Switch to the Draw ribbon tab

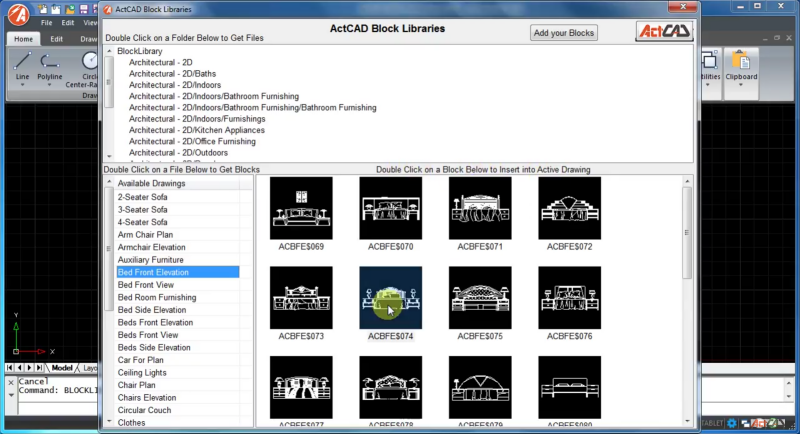(88, 39)
